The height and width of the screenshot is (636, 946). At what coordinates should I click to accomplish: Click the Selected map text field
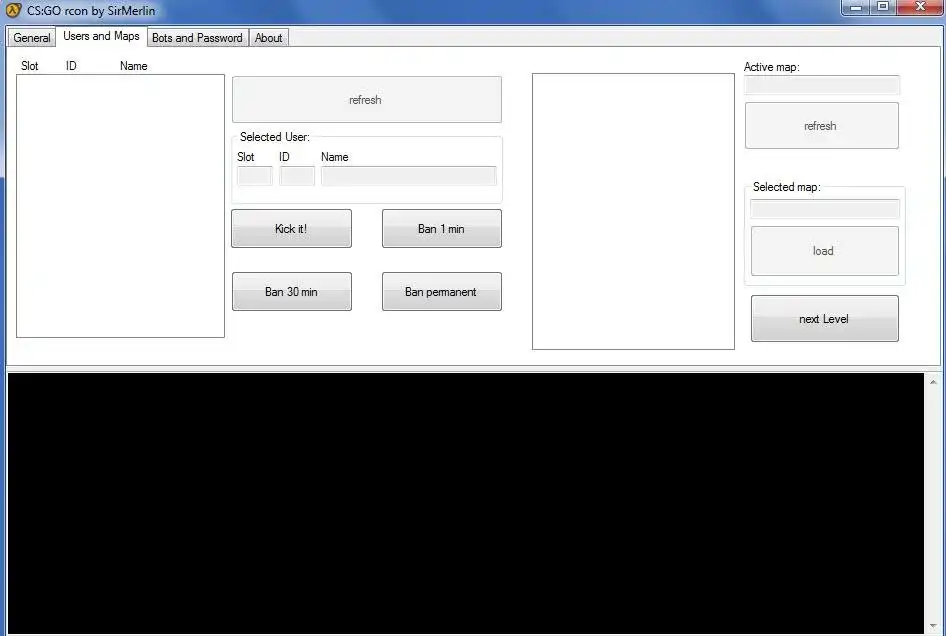[825, 209]
